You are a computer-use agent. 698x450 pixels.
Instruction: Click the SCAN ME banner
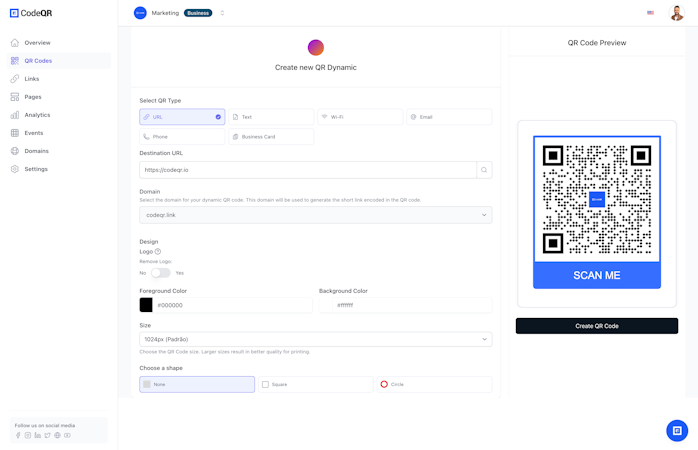(597, 275)
